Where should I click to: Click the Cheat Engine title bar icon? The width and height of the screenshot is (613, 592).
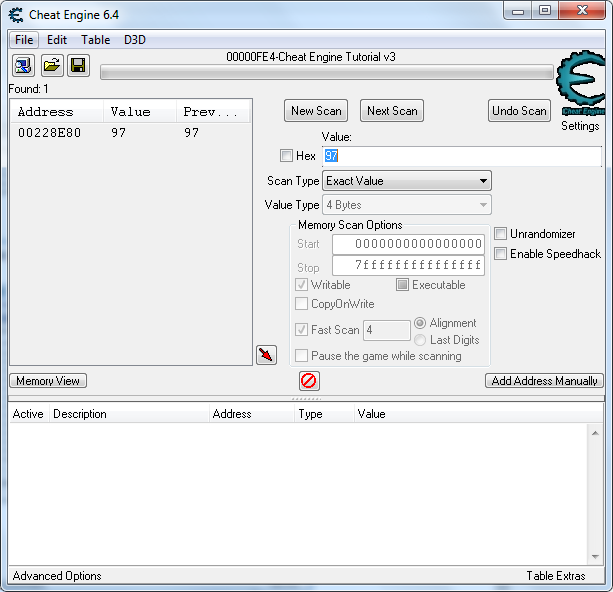point(16,15)
